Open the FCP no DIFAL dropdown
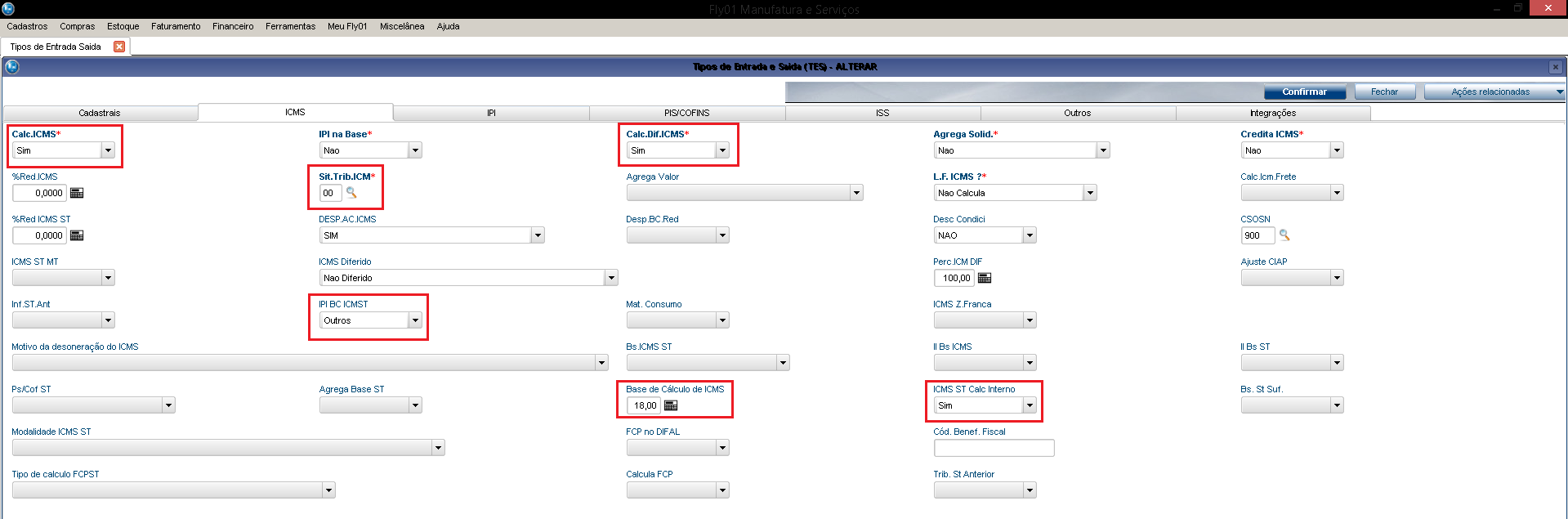Image resolution: width=1568 pixels, height=519 pixels. [x=722, y=448]
